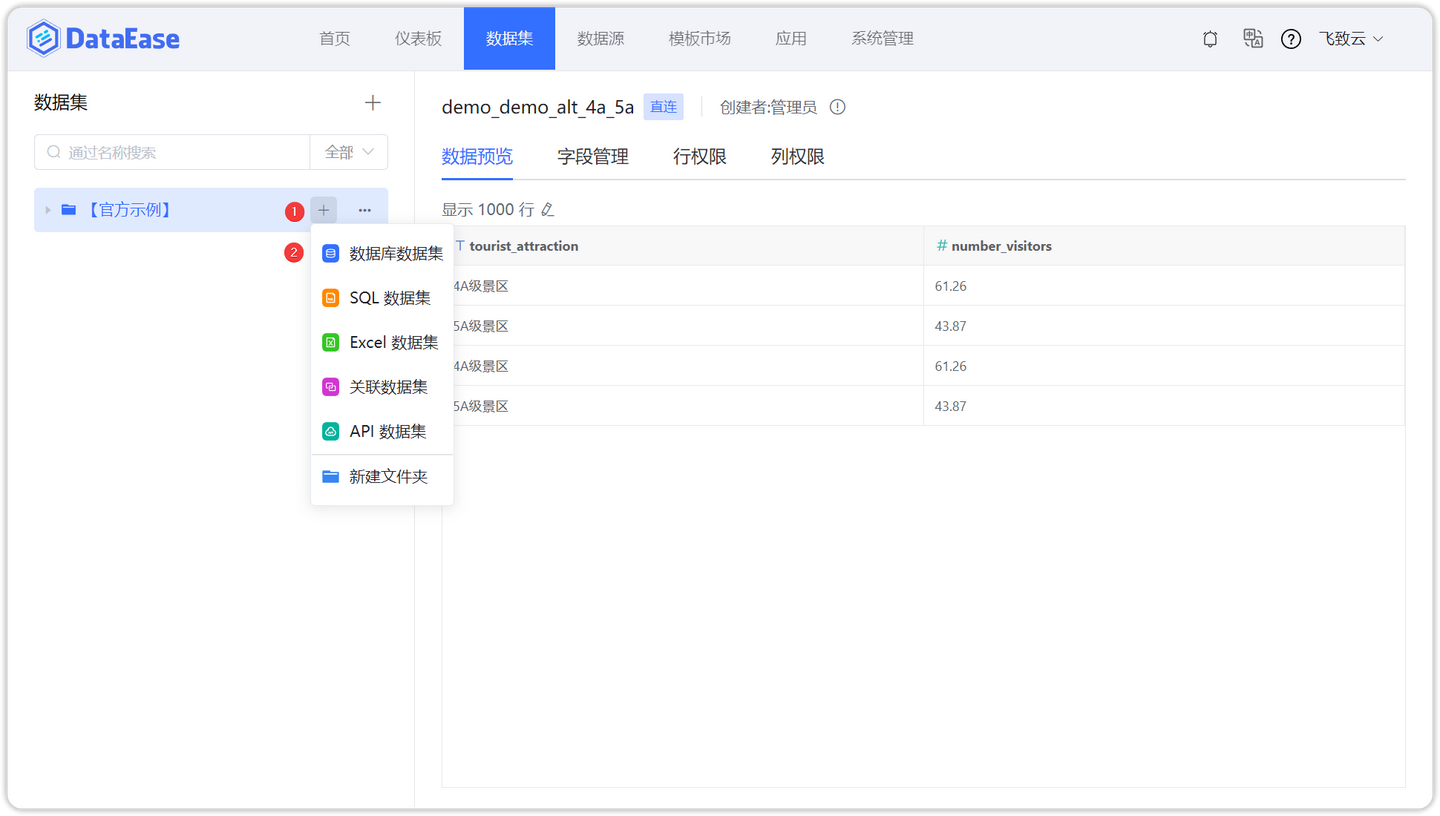Select the 【官方示例】 tree item
1440x816 pixels.
point(211,210)
